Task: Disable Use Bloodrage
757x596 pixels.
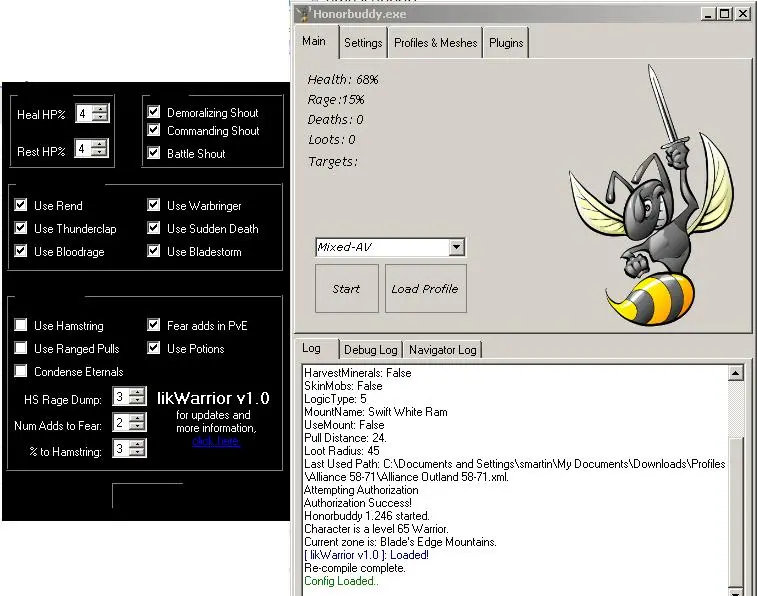Action: [x=21, y=251]
